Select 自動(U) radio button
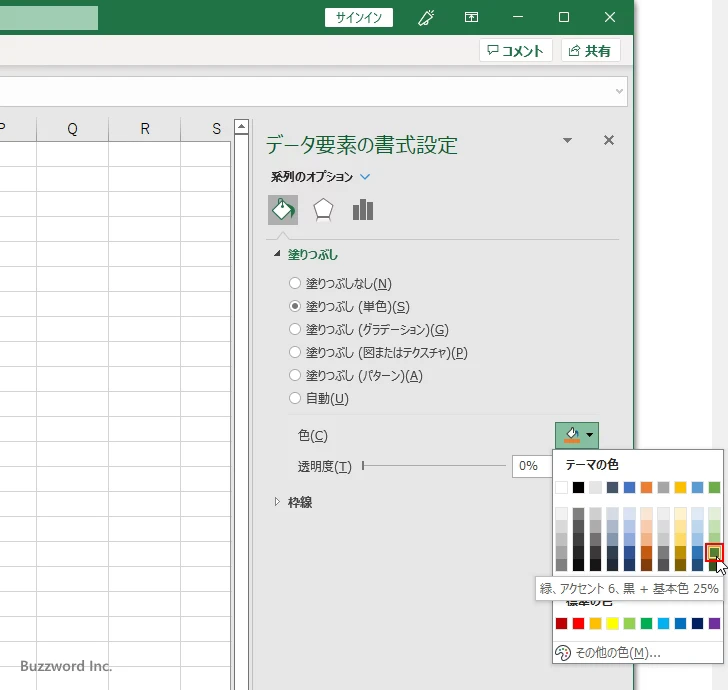This screenshot has height=690, width=728. [295, 398]
